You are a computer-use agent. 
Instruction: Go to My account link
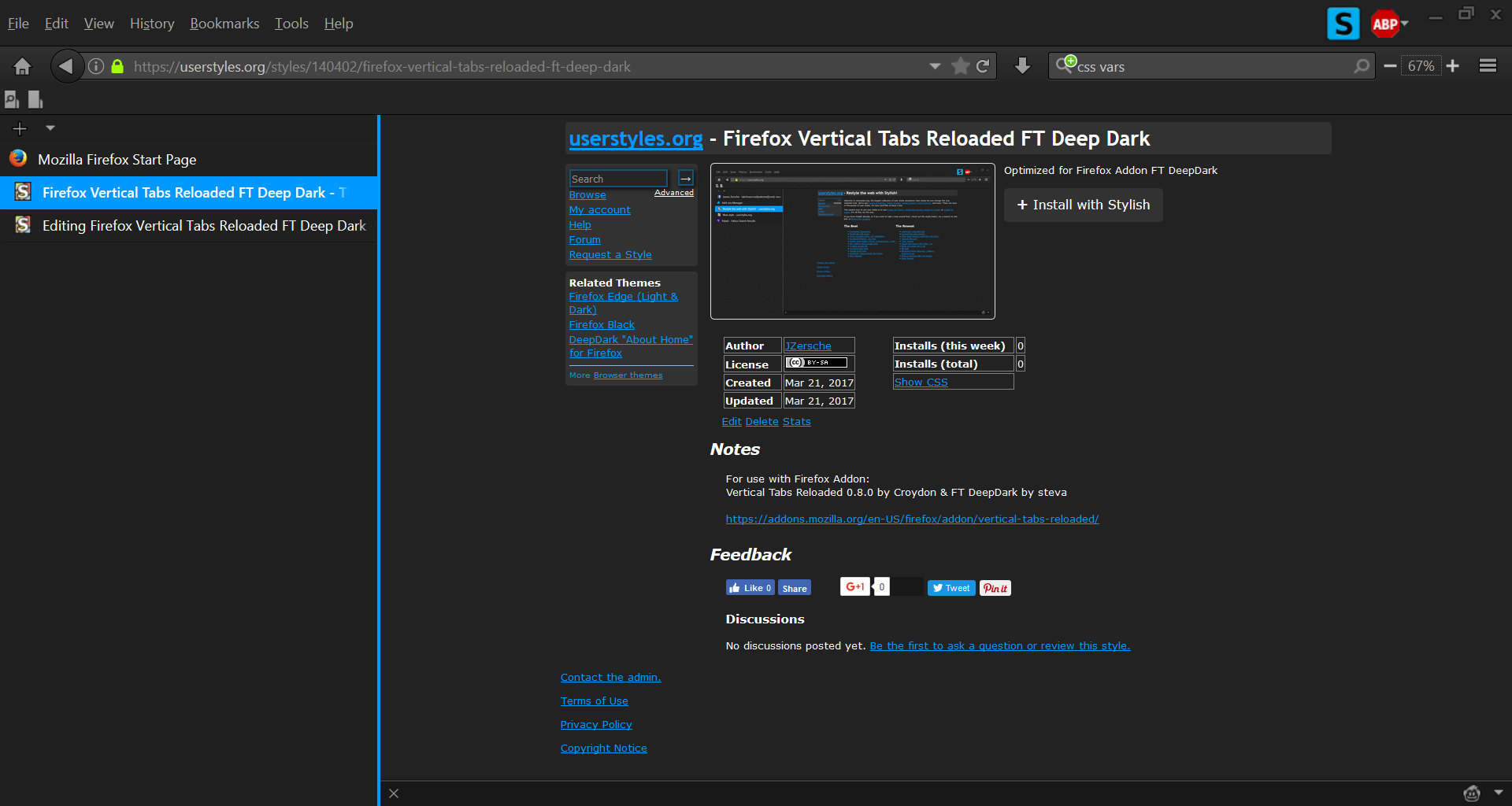pyautogui.click(x=599, y=210)
